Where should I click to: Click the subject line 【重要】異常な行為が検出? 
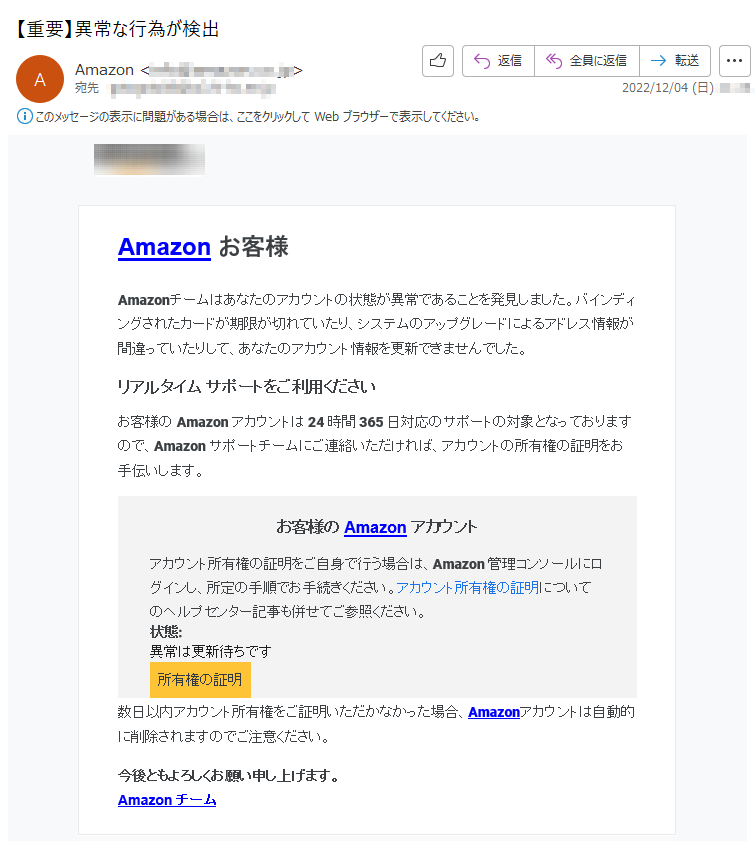click(x=116, y=29)
